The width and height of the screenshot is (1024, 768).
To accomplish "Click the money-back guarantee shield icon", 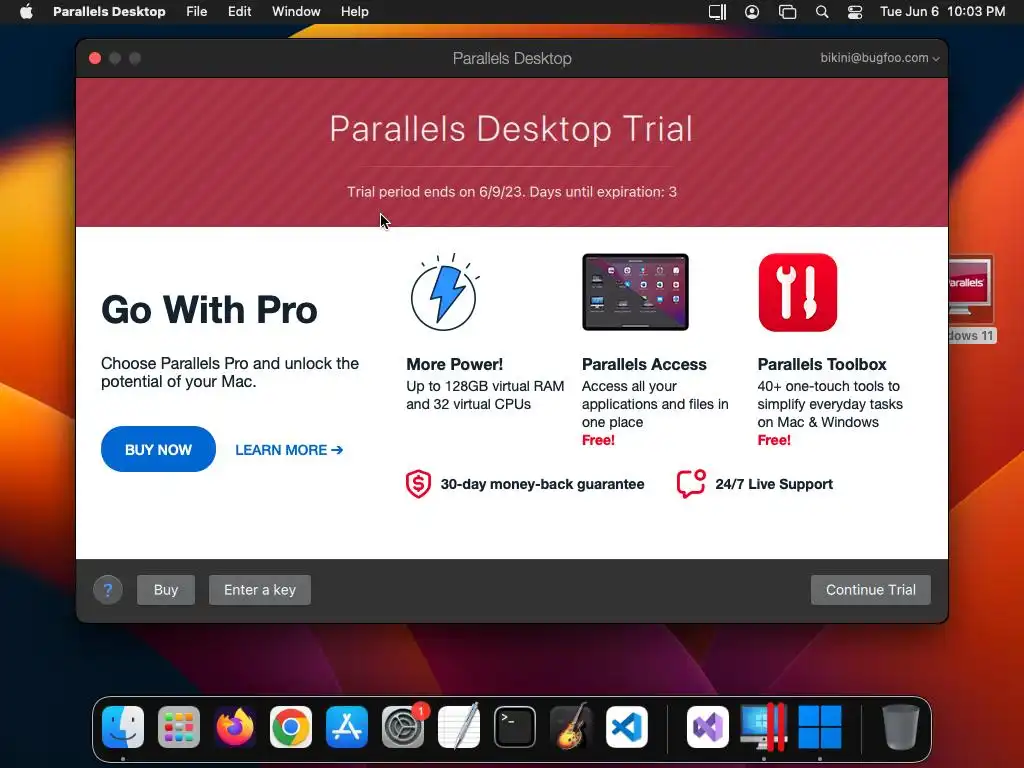I will 418,484.
